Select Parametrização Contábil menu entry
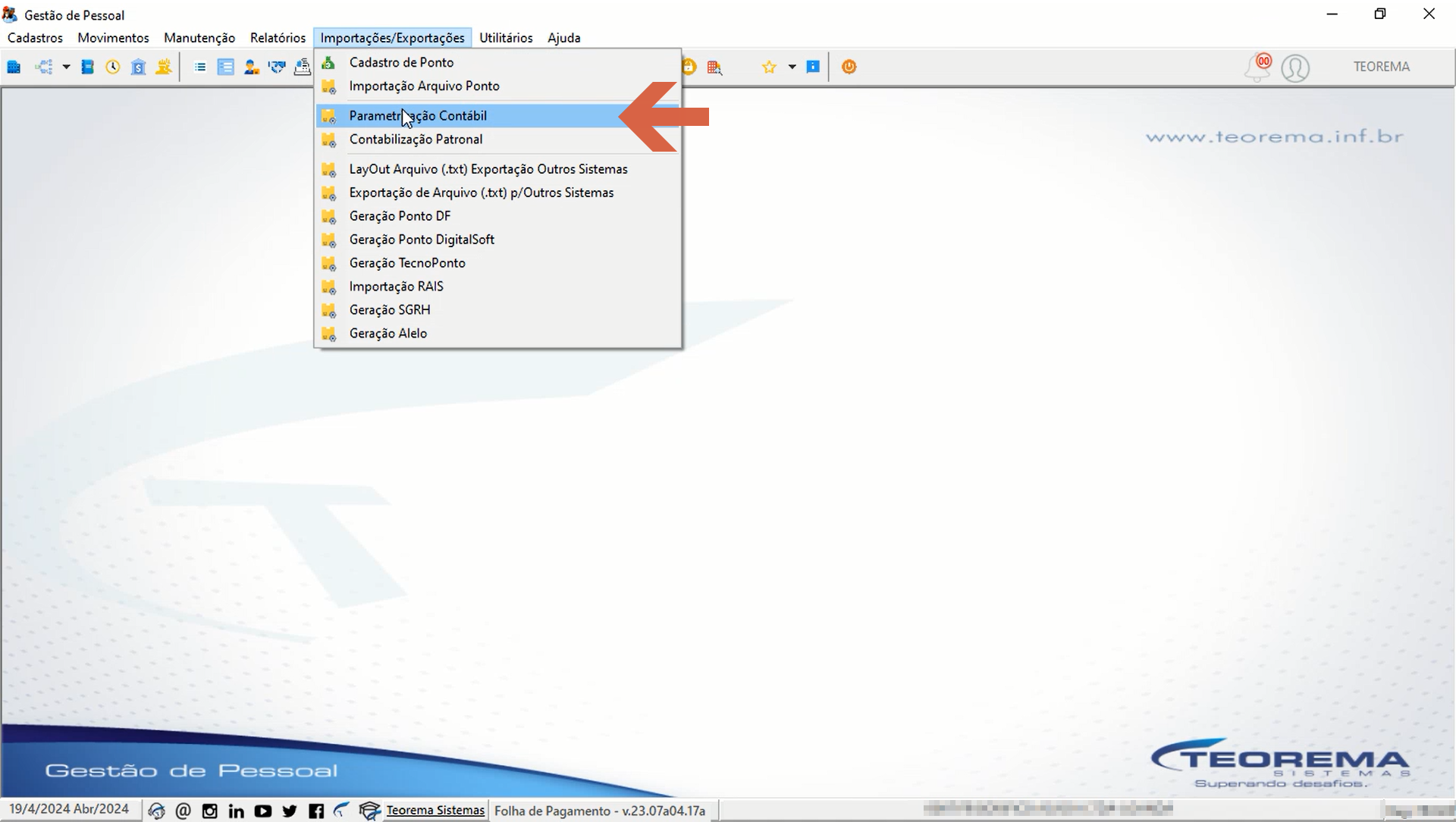The image size is (1456, 822). (497, 116)
